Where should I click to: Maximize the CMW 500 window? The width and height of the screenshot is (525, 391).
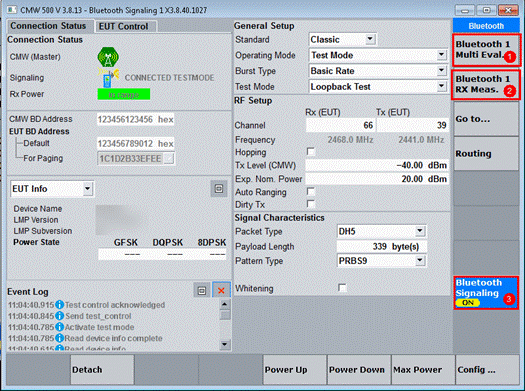[x=486, y=10]
